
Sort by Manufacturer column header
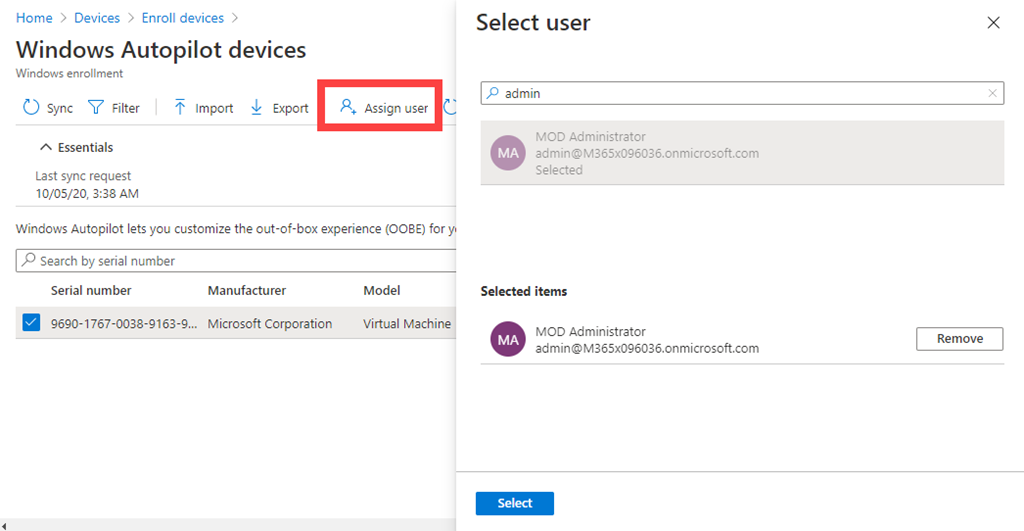pos(247,290)
